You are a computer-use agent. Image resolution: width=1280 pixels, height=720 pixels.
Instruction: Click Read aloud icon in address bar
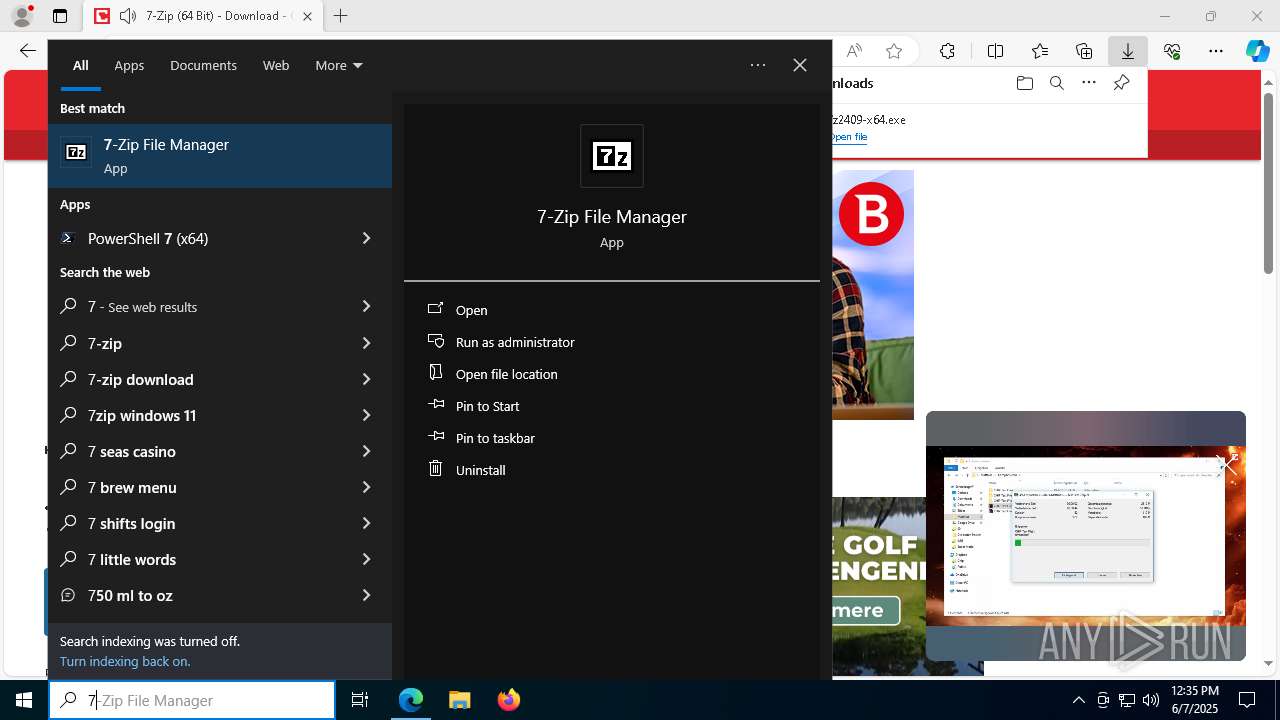pyautogui.click(x=853, y=51)
